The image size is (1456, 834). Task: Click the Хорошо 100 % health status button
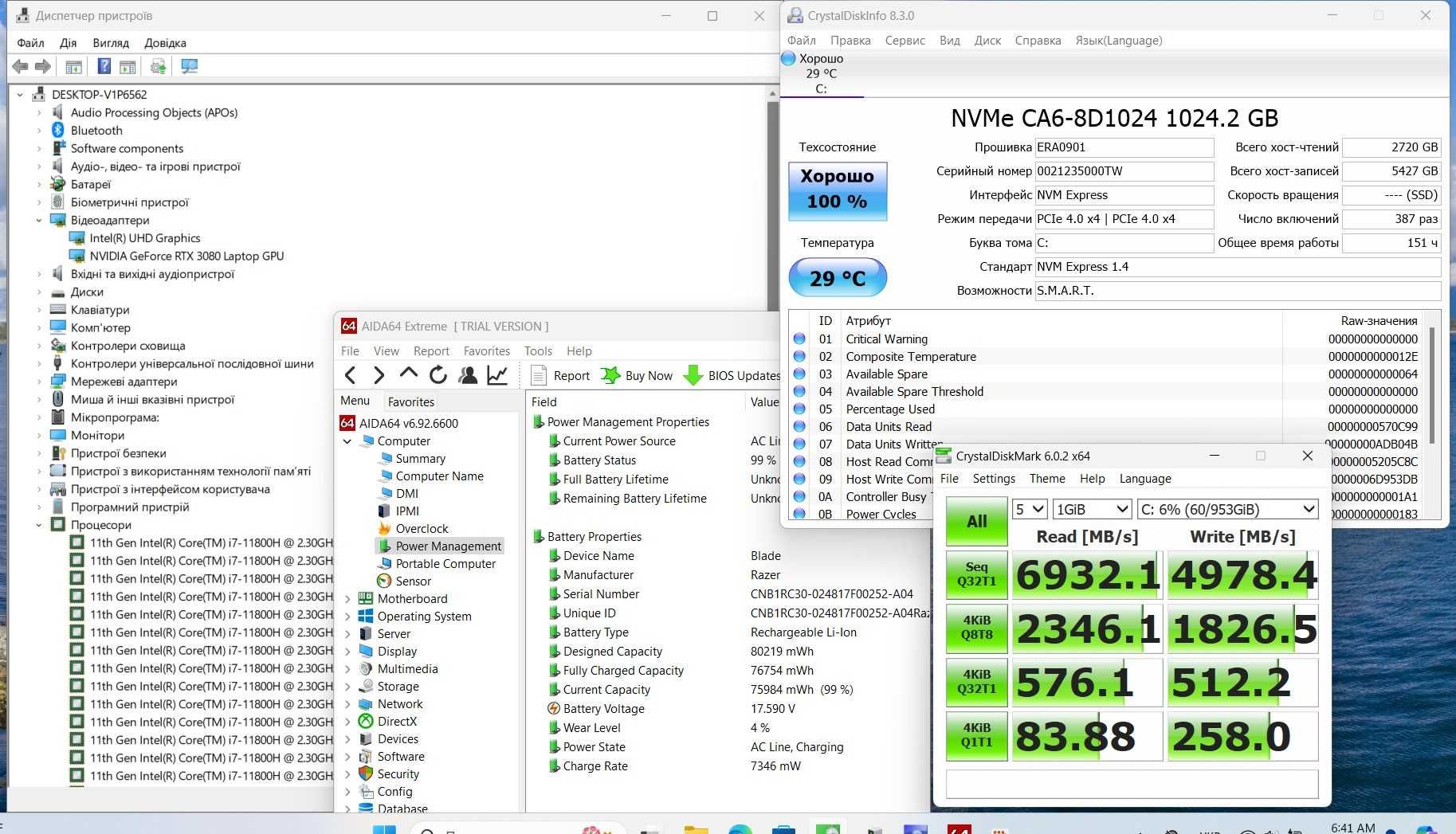pyautogui.click(x=837, y=190)
